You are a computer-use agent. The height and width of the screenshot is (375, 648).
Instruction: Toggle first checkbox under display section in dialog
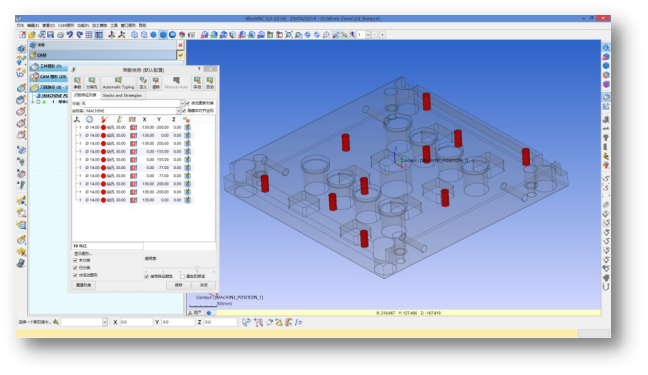pos(75,260)
